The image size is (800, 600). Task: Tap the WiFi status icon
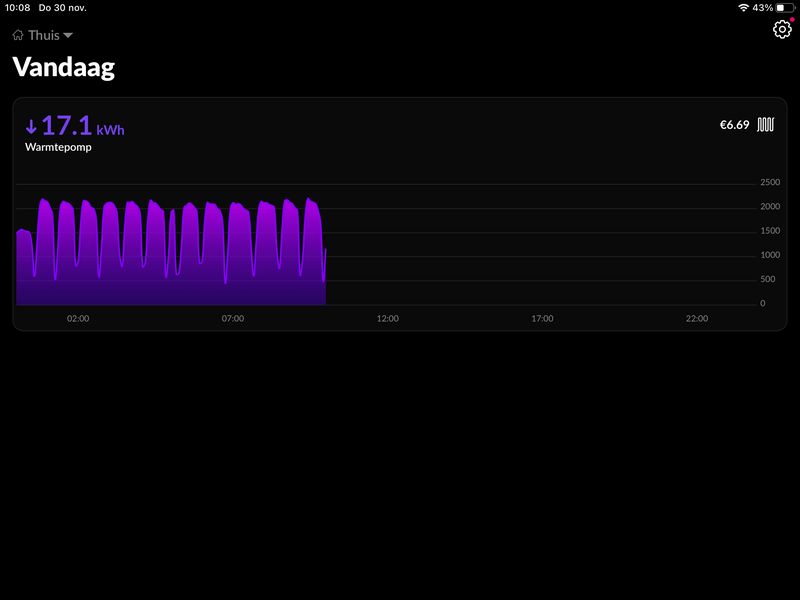point(743,8)
